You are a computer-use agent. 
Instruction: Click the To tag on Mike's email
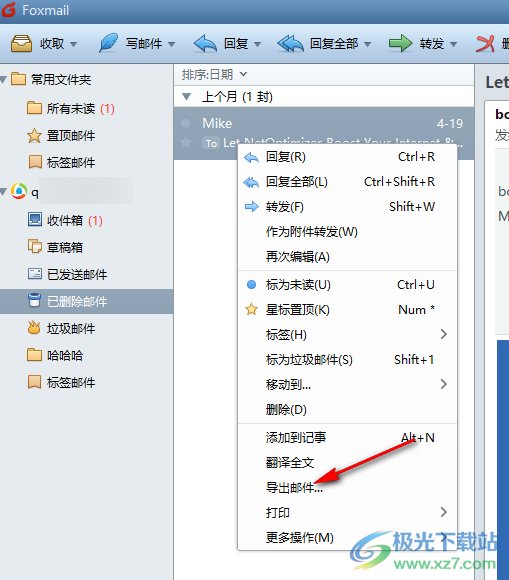(211, 143)
